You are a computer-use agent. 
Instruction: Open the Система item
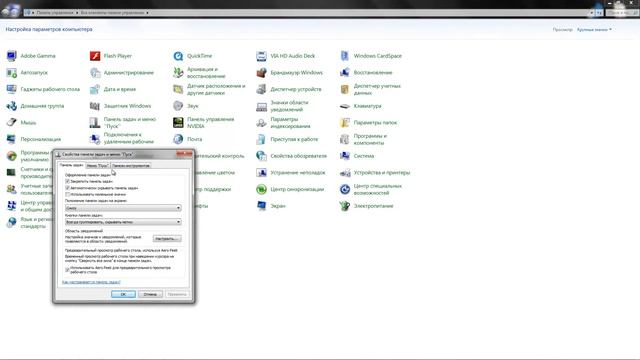coord(357,156)
